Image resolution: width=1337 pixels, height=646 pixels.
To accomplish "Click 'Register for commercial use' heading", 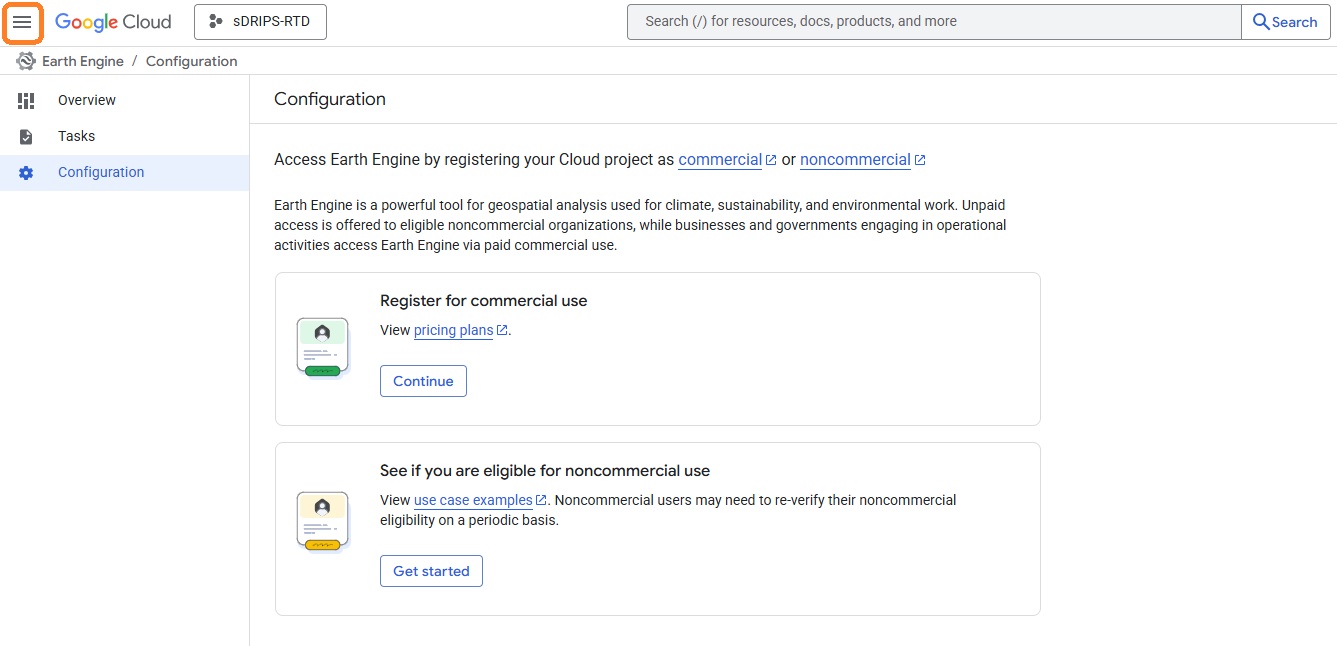I will [484, 300].
